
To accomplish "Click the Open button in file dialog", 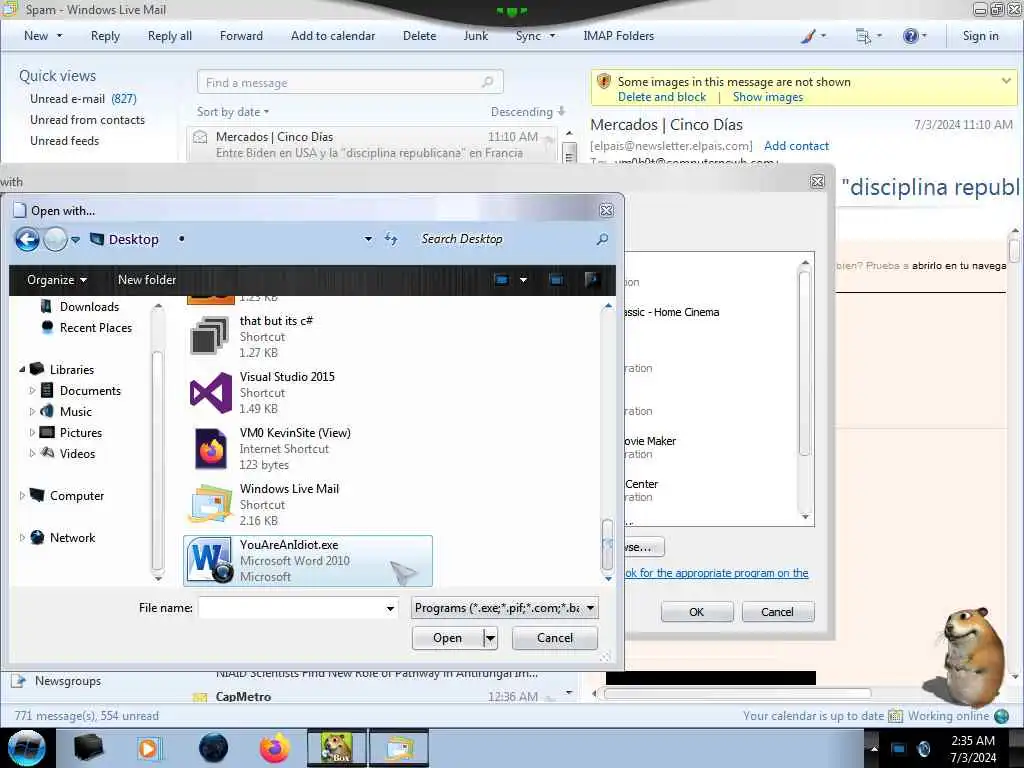I will 448,638.
